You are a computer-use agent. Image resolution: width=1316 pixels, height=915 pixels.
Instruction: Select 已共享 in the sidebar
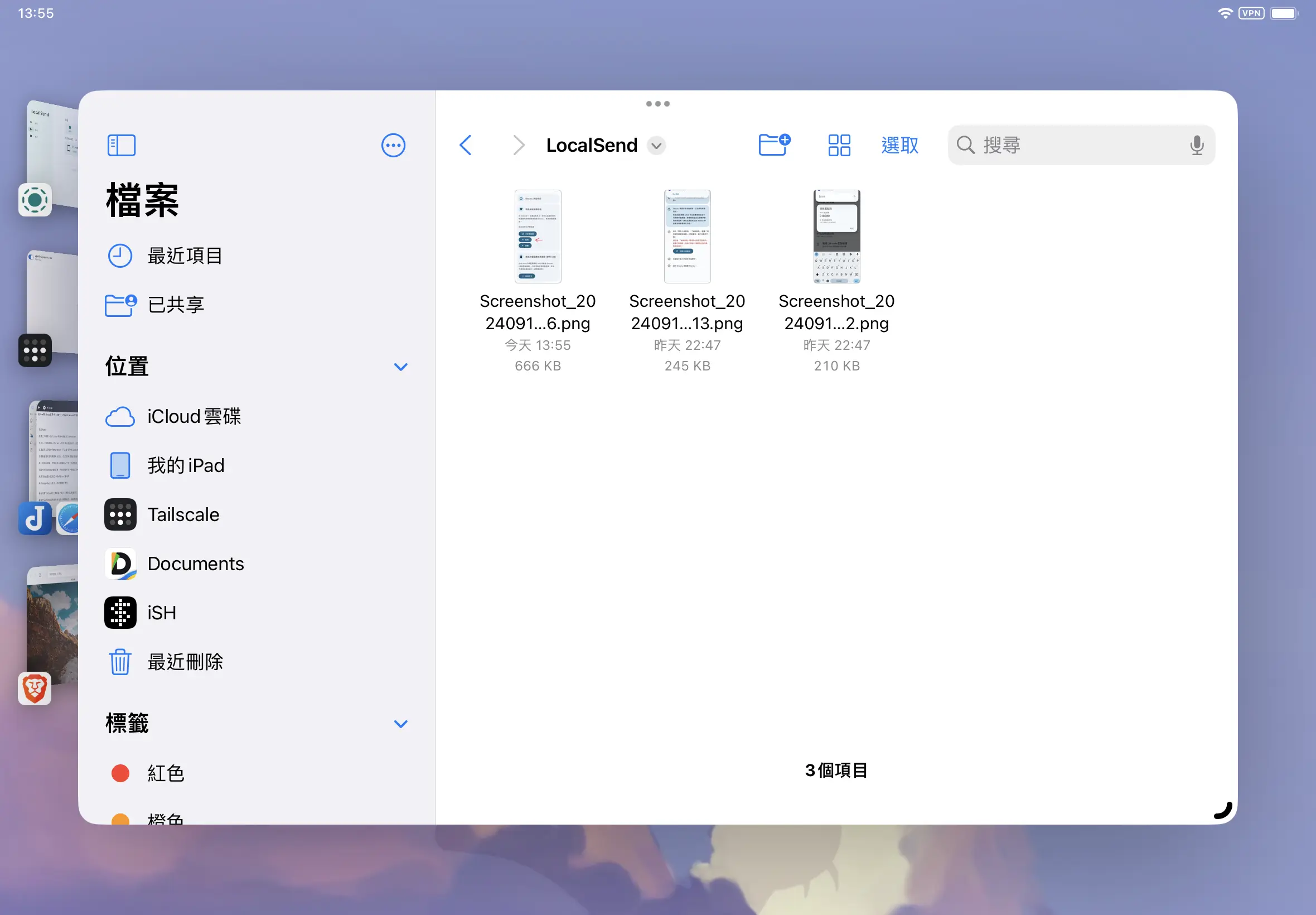(176, 305)
